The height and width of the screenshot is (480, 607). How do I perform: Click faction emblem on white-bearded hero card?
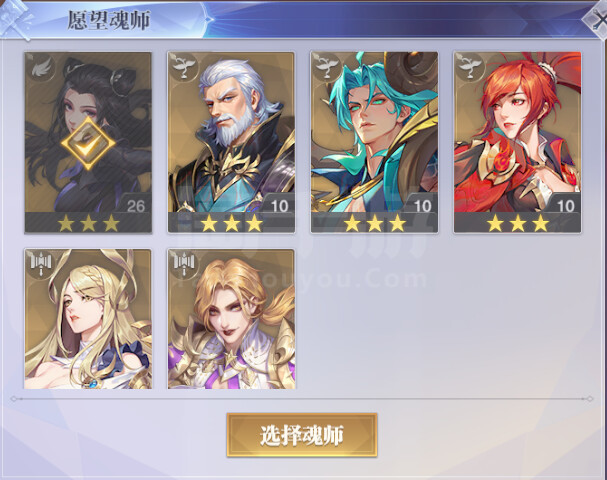[183, 67]
